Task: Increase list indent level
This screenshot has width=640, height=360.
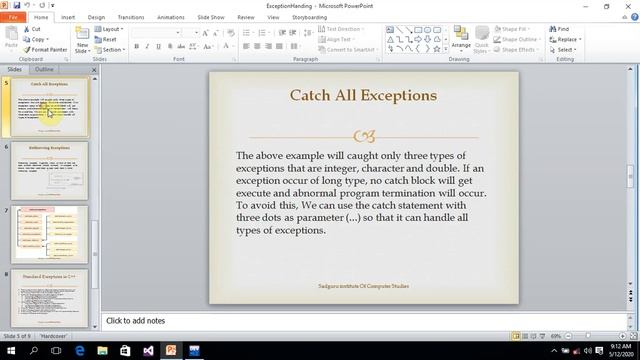Action: click(x=293, y=33)
